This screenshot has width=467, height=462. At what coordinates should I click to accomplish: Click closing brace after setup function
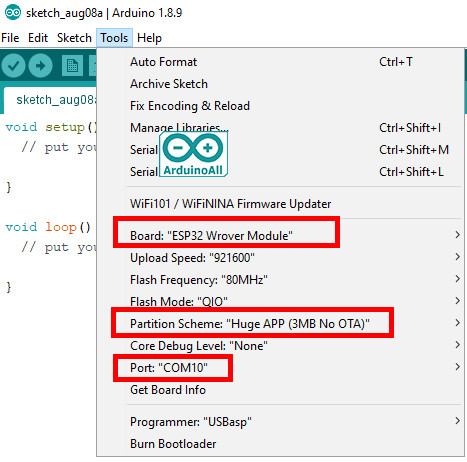pos(9,187)
